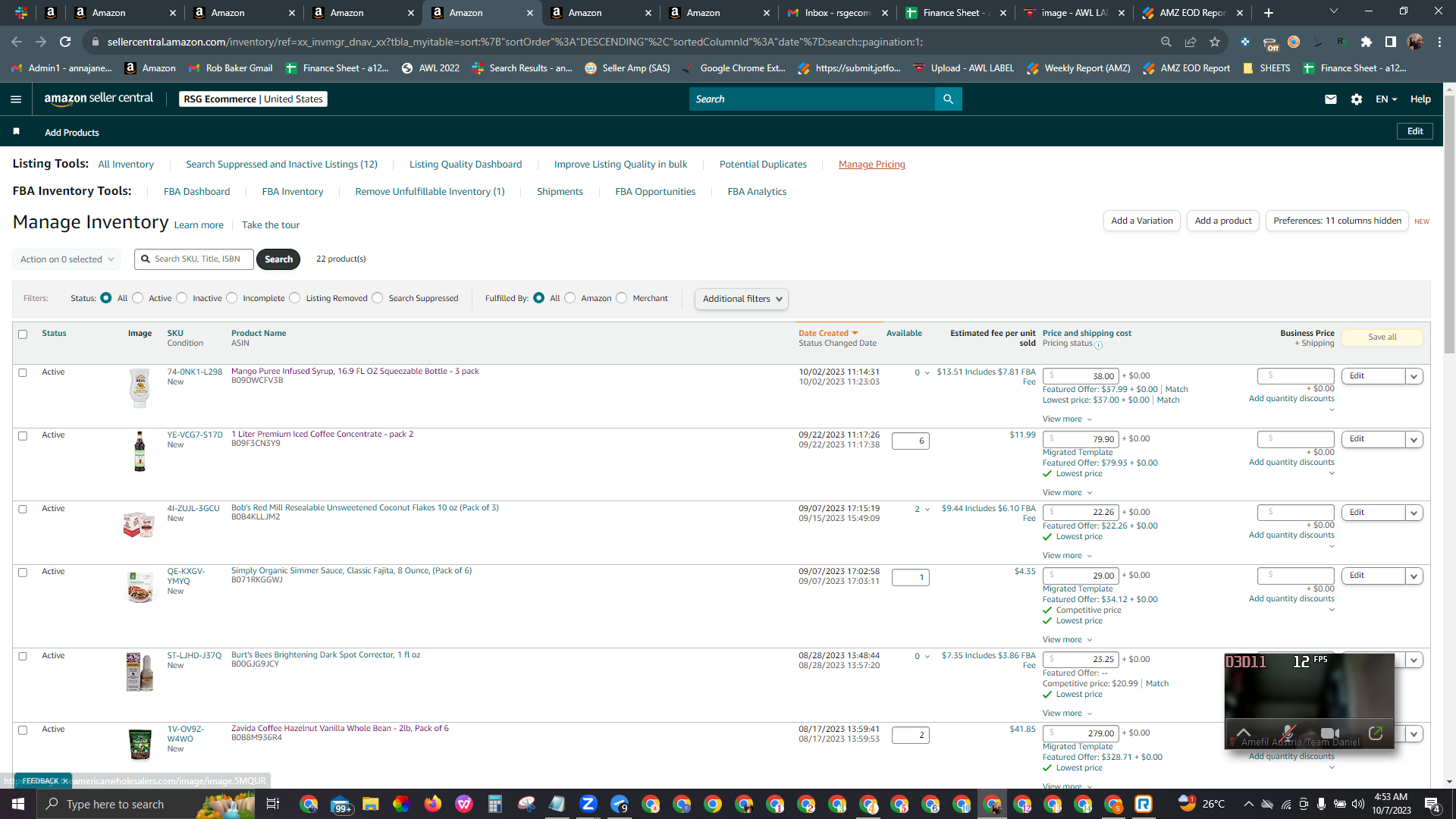Open Mango Puree product image thumbnail
Viewport: 1456px width, 819px height.
click(140, 388)
